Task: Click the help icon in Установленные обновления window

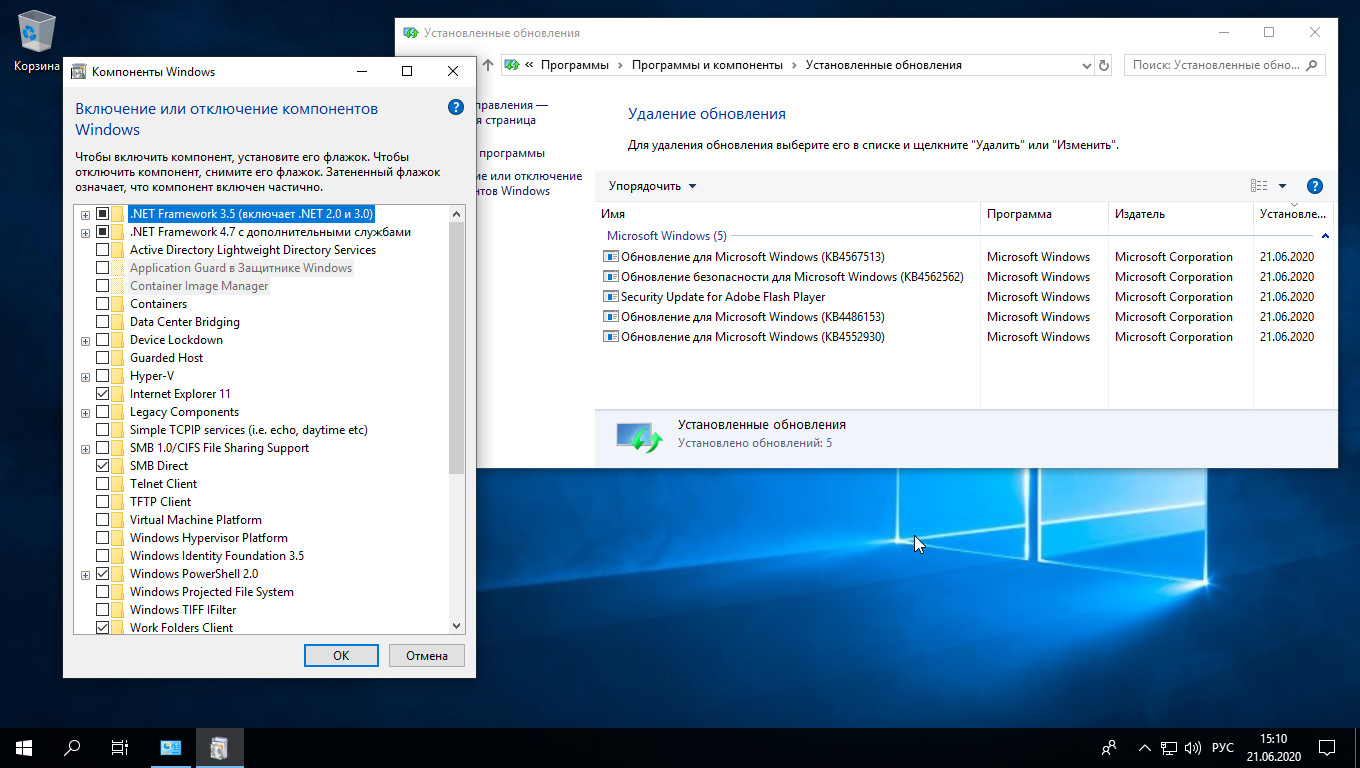Action: (1315, 186)
